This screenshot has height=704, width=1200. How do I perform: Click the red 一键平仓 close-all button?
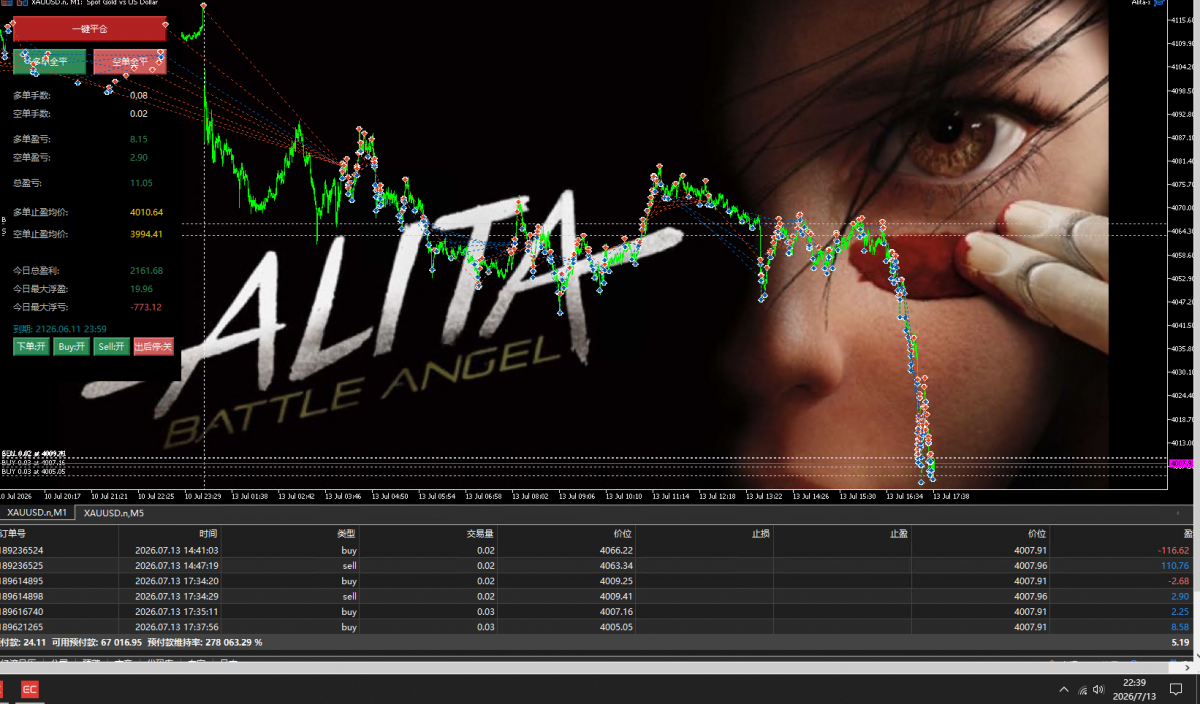tap(89, 29)
